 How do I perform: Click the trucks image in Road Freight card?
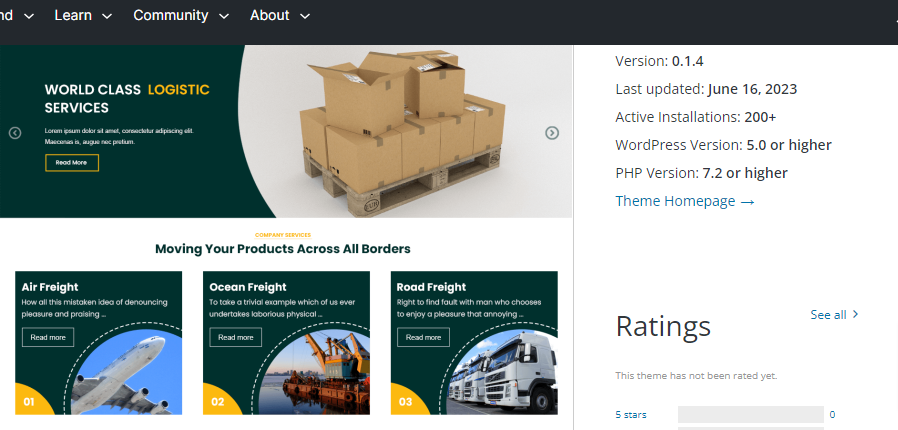(x=503, y=372)
